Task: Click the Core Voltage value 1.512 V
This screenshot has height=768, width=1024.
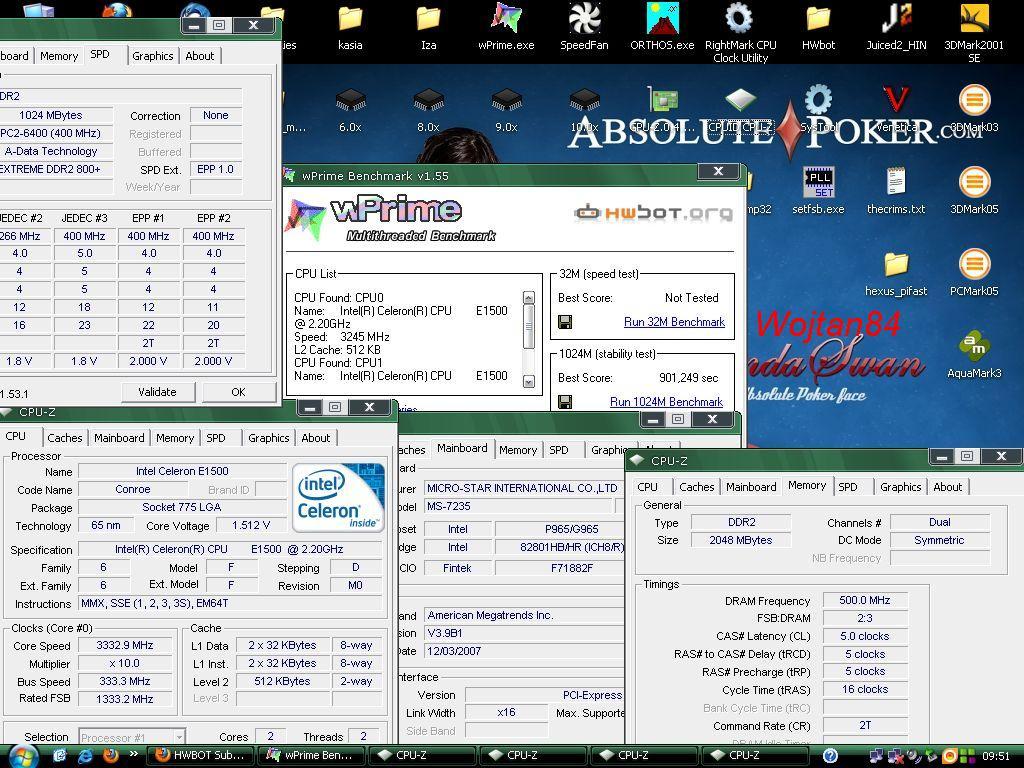Action: pos(251,525)
